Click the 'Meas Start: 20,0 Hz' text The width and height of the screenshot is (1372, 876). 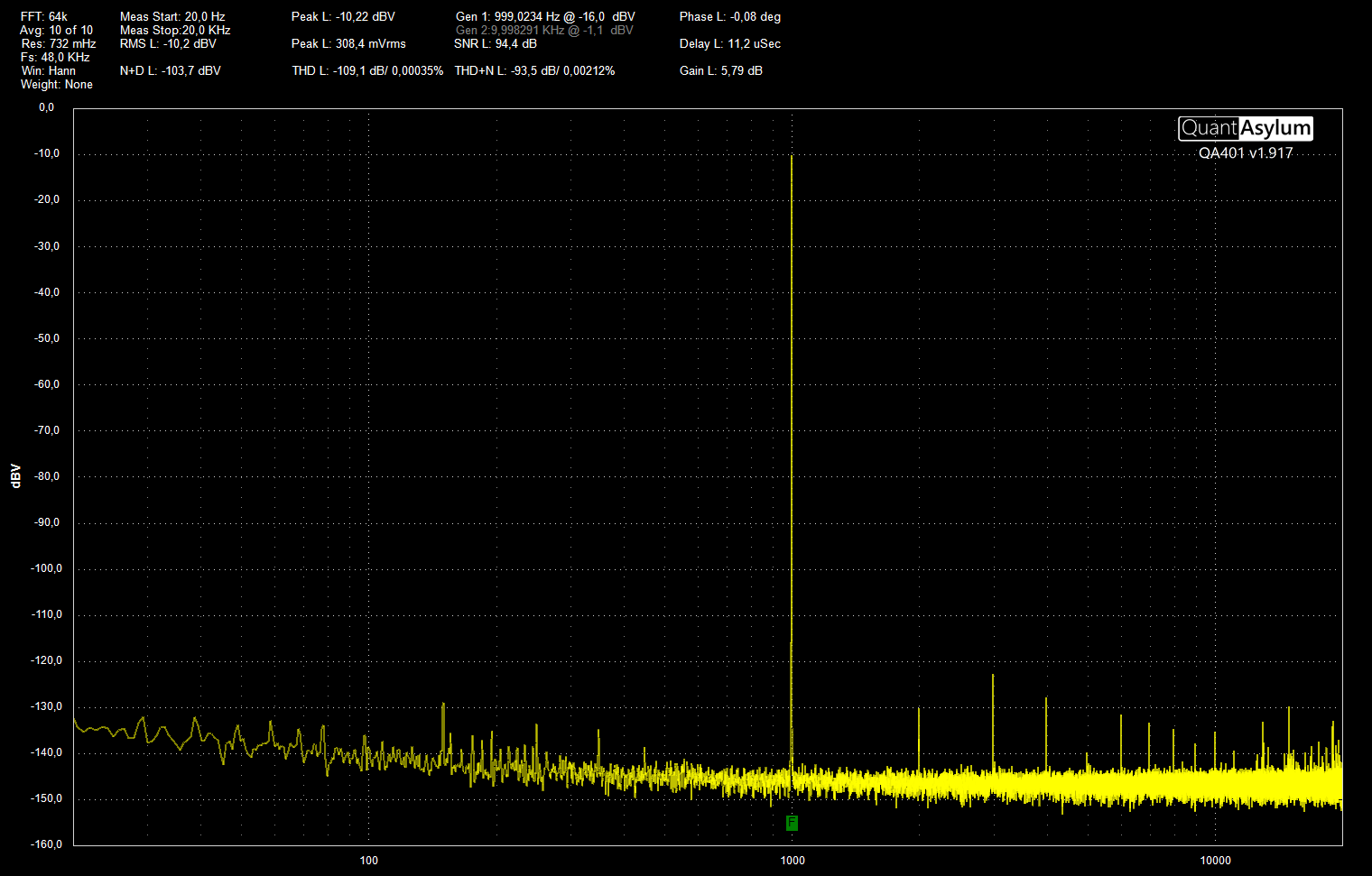click(172, 16)
